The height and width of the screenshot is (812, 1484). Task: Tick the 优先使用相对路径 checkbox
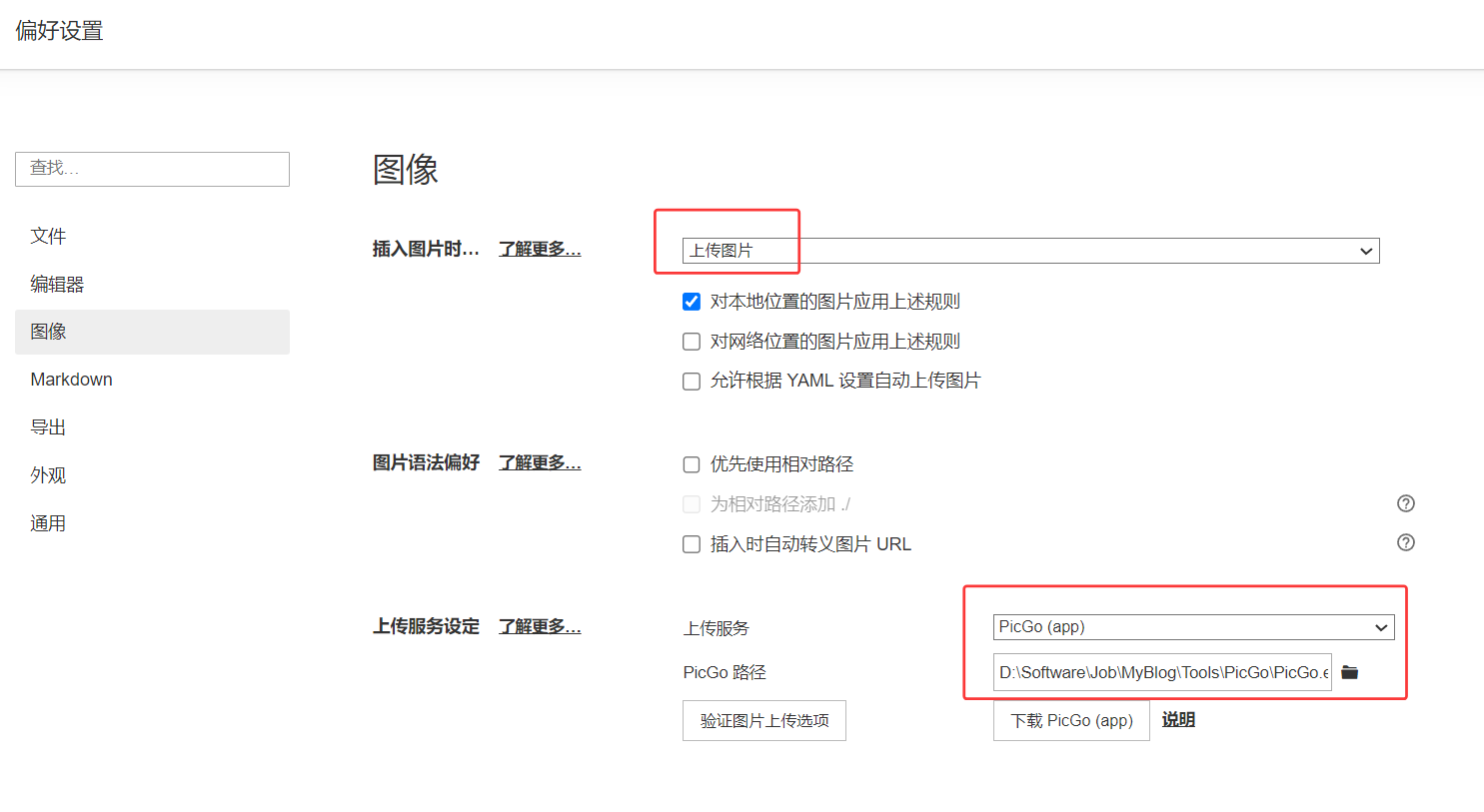point(692,464)
